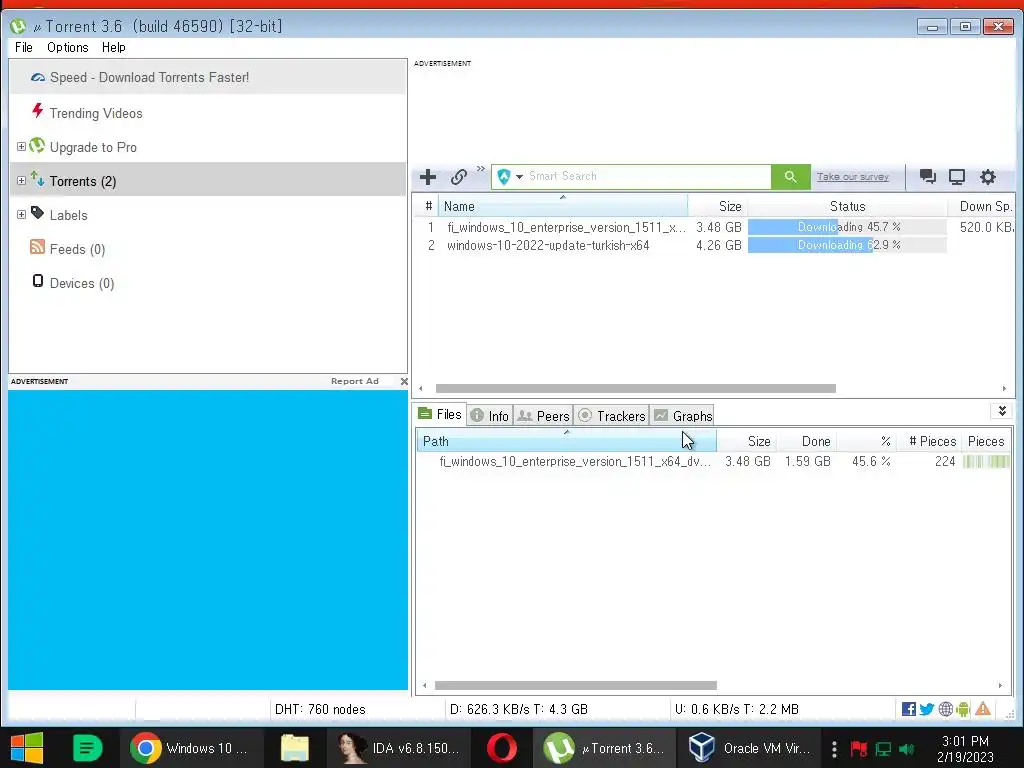This screenshot has width=1024, height=768.
Task: Sort files by Path column header
Action: (566, 441)
